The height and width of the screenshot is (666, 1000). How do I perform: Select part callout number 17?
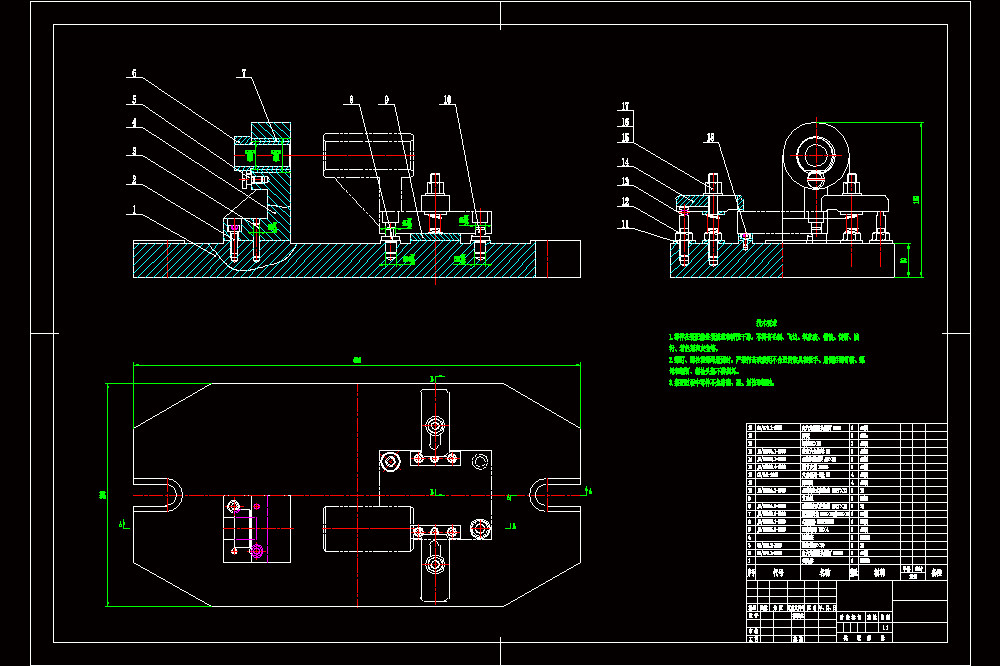coord(626,106)
